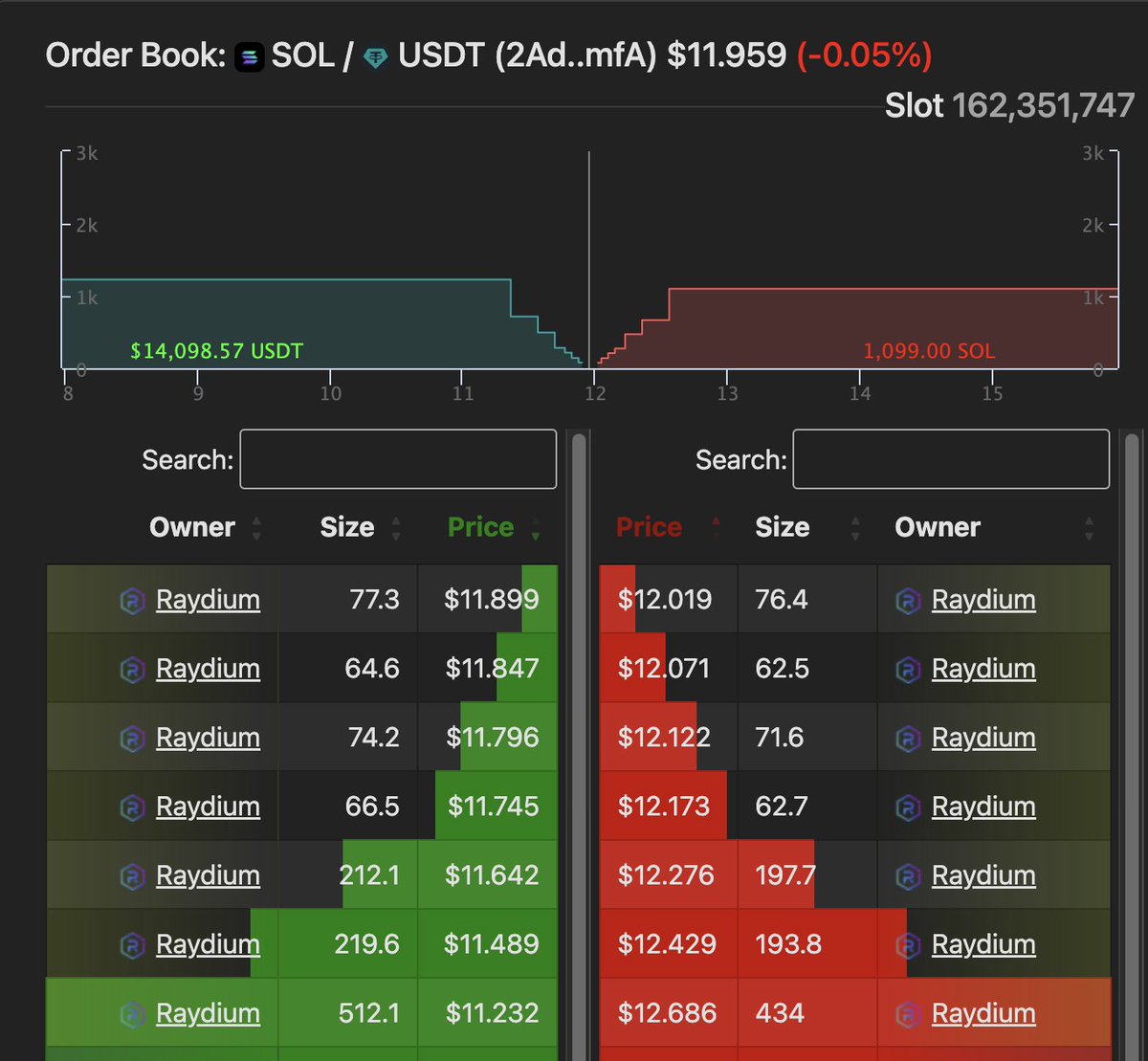
Task: Select the bid size 64.6 cell
Action: pos(348,669)
